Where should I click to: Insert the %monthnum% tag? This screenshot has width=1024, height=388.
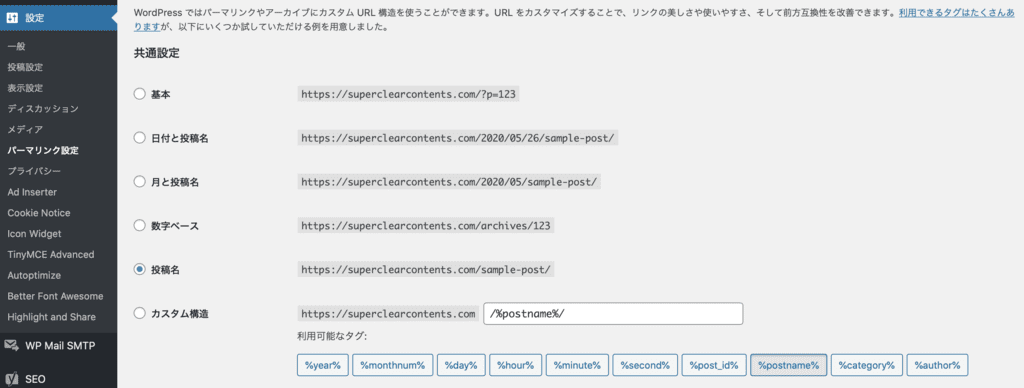[x=393, y=365]
